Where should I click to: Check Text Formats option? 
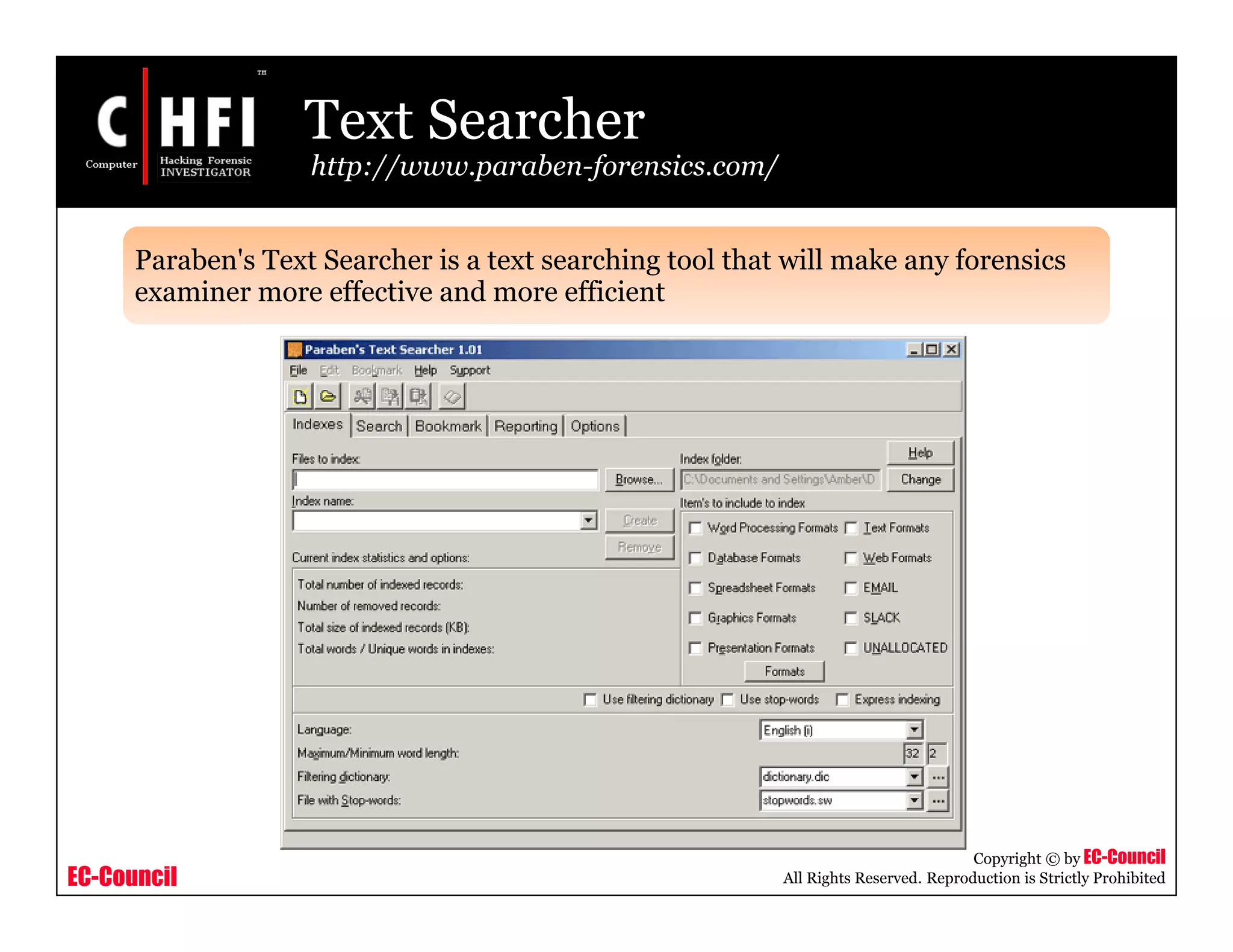[x=851, y=528]
